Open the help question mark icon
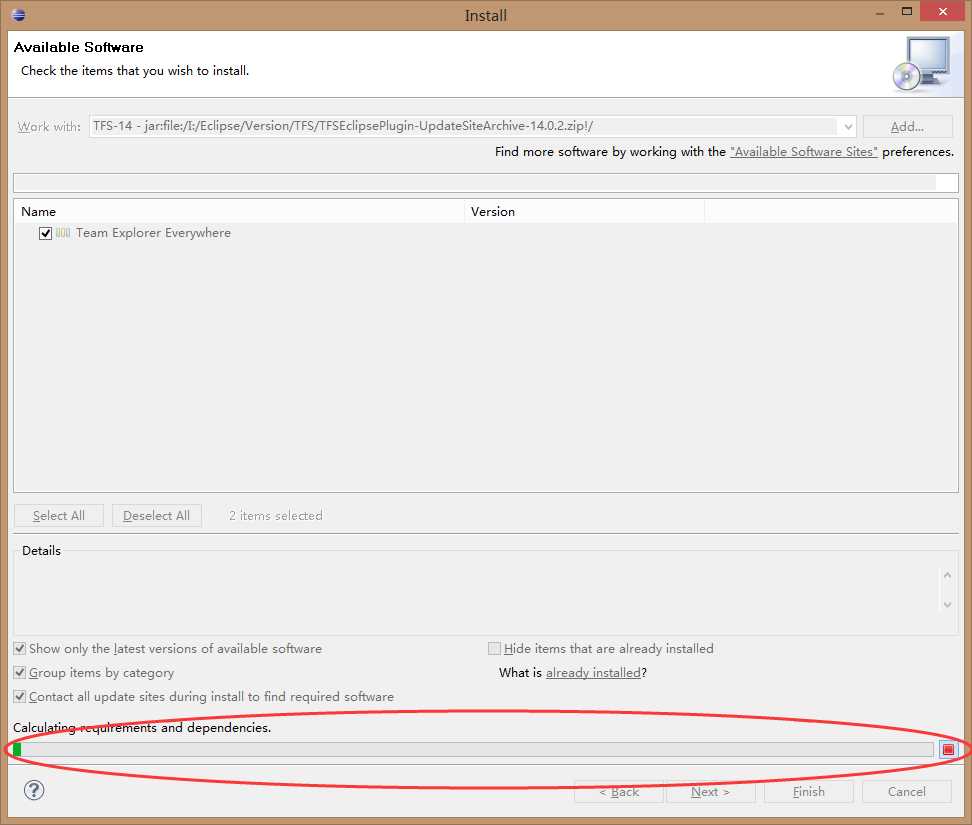 point(34,790)
